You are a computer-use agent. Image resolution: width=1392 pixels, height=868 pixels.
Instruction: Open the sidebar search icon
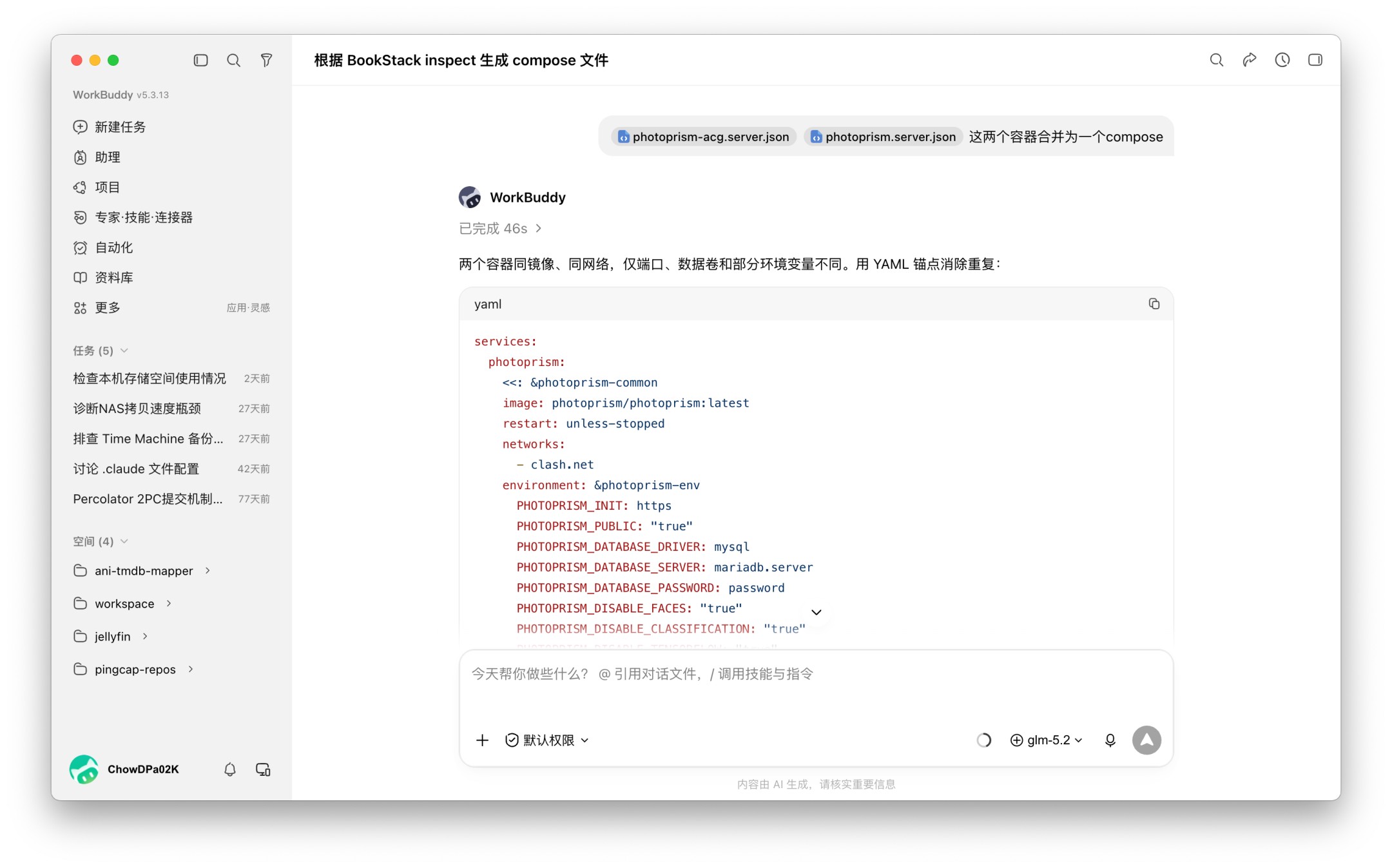(x=233, y=60)
